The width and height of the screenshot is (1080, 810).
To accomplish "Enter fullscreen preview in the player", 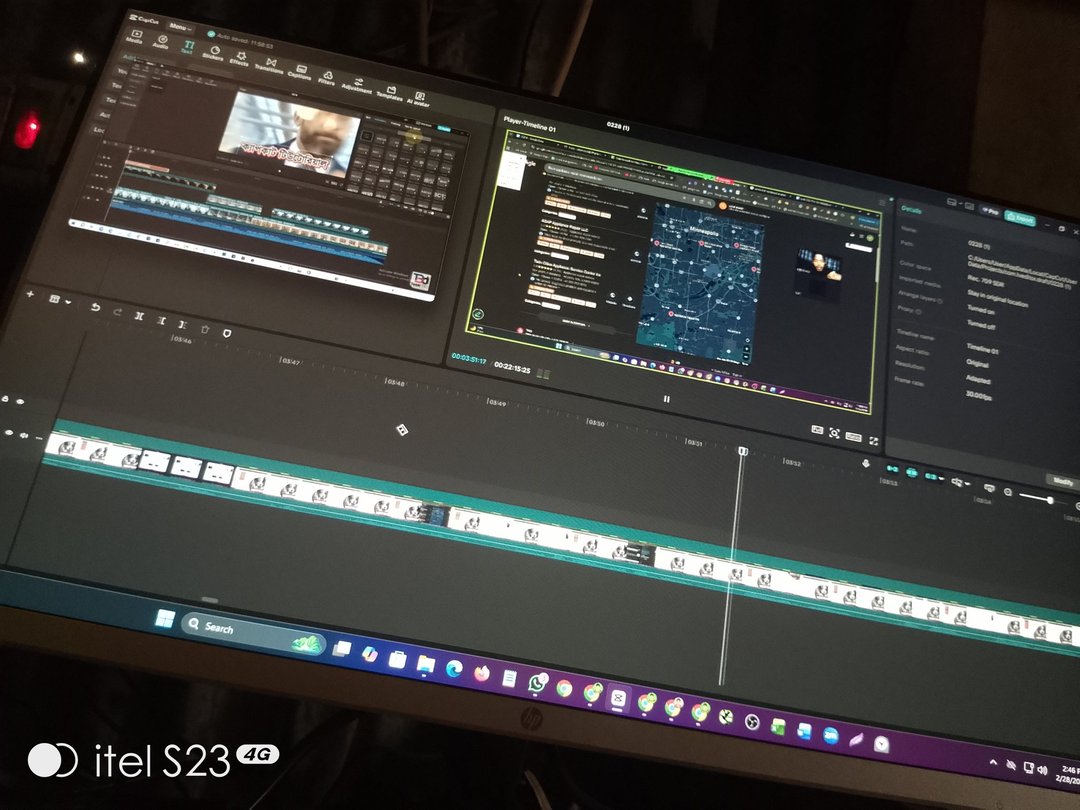I will (x=873, y=440).
